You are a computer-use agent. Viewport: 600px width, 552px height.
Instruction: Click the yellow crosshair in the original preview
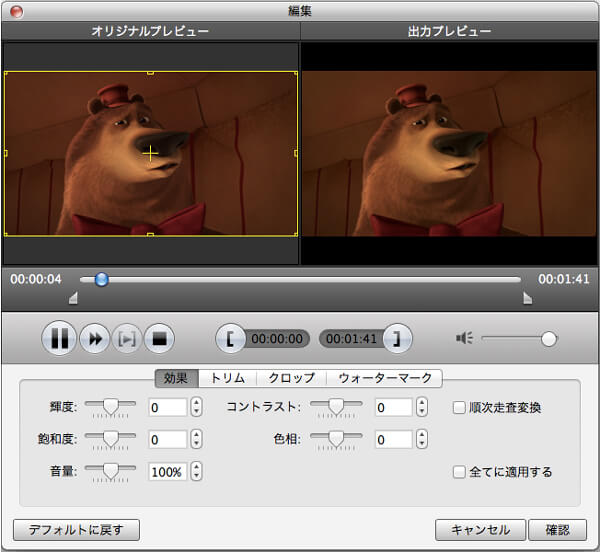pos(150,154)
